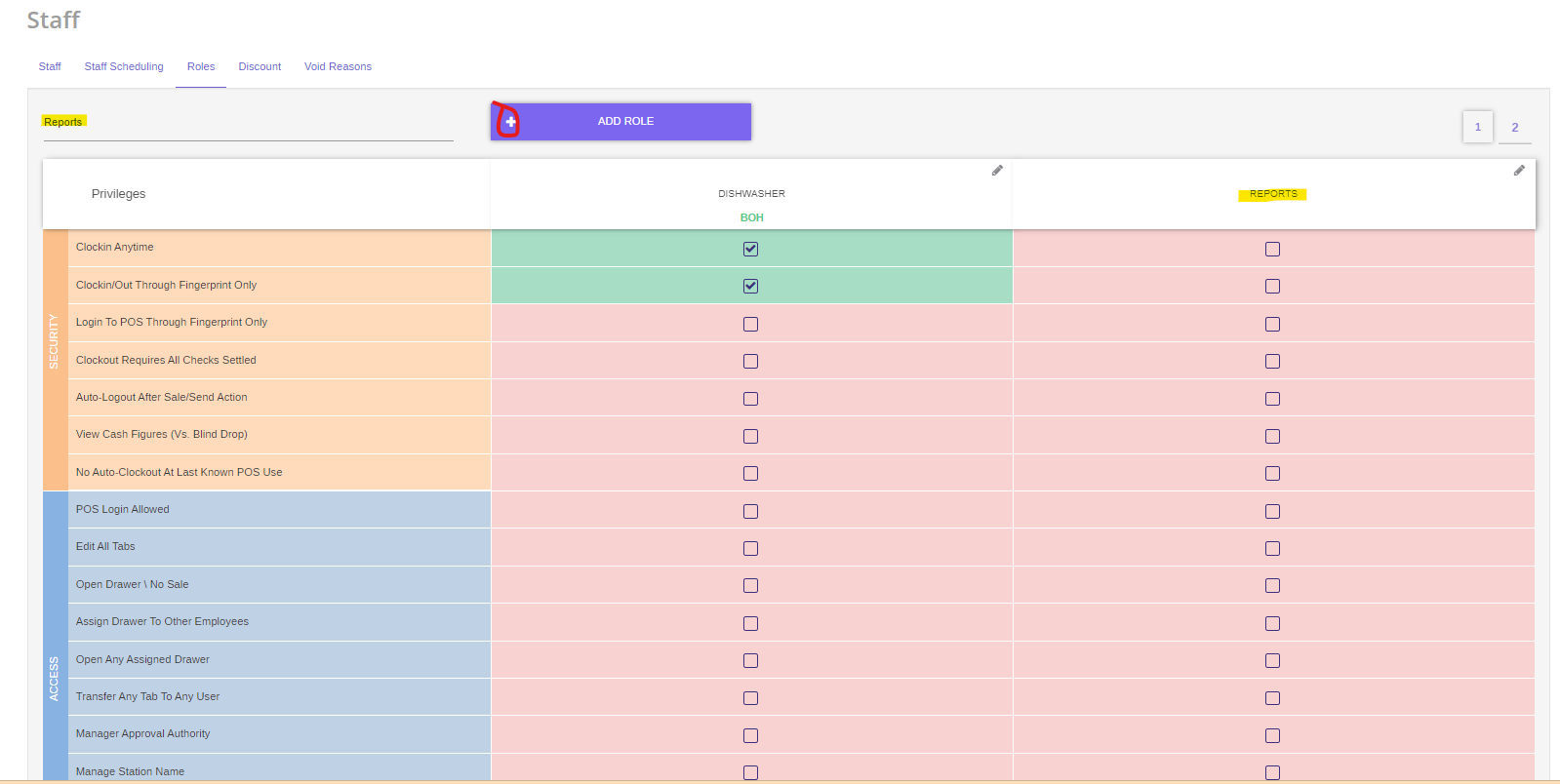Click the SECURITY category sidebar label
Viewport: 1560px width, 784px height.
point(54,341)
